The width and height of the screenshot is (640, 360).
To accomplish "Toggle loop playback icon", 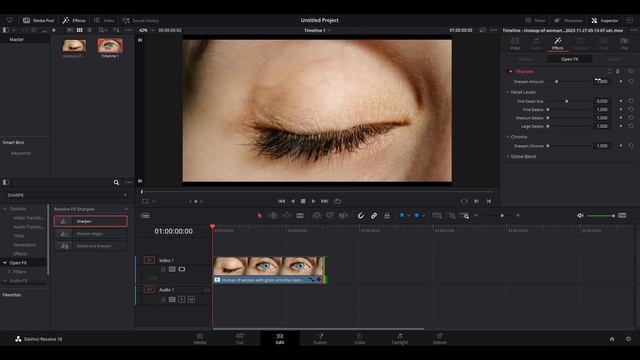I will point(337,201).
